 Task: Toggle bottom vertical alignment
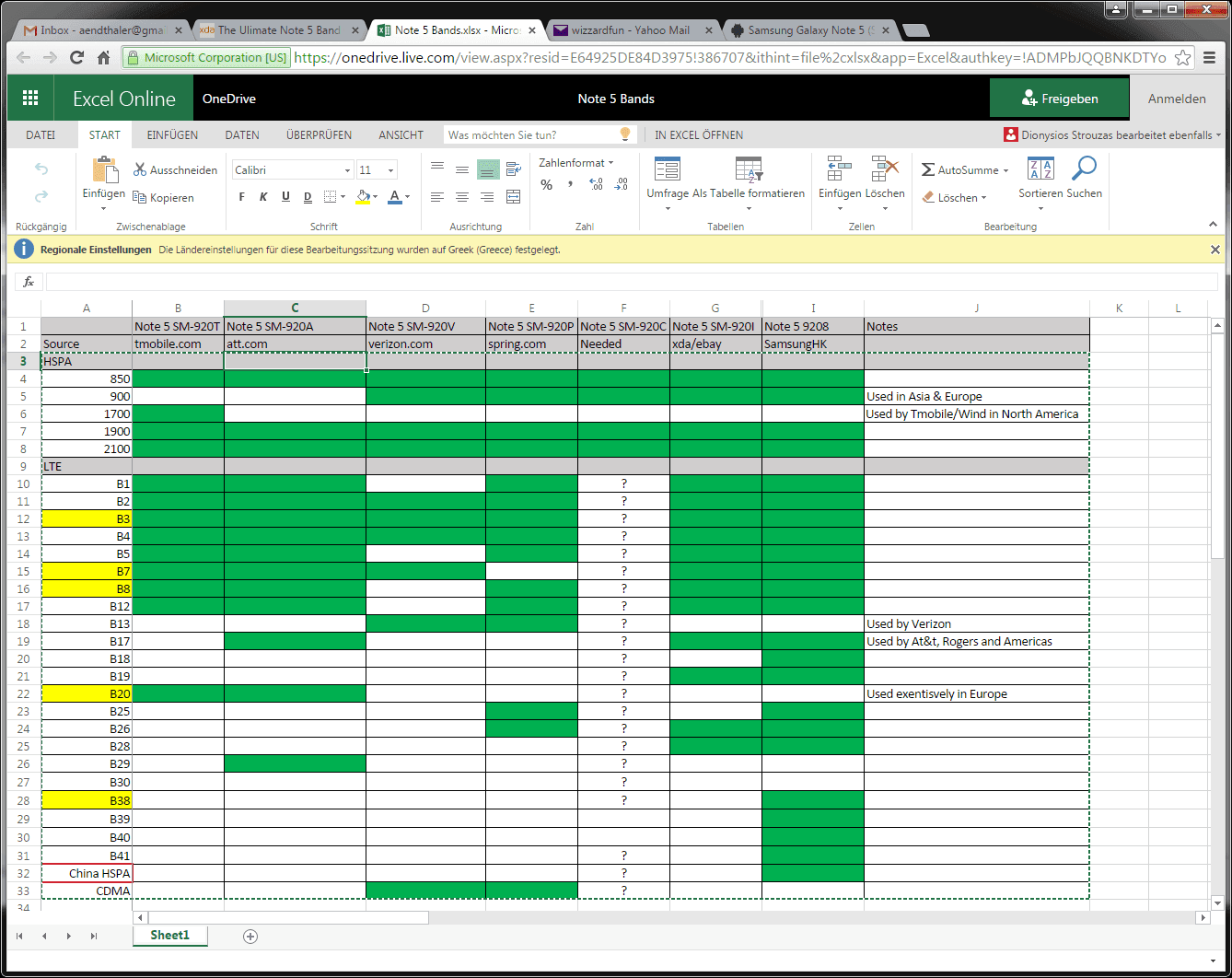[488, 169]
